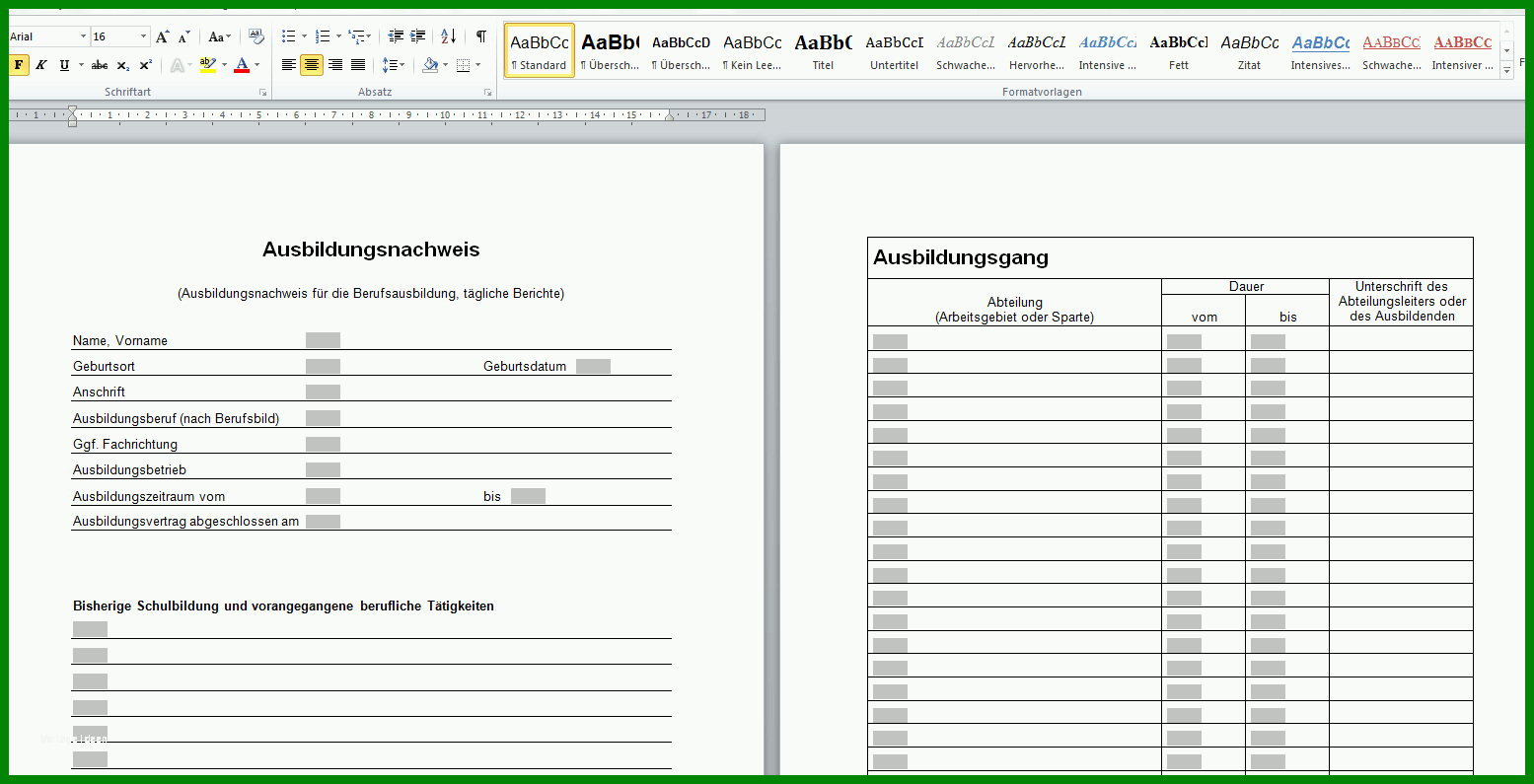
Task: Click the numbered list icon
Action: 323,36
